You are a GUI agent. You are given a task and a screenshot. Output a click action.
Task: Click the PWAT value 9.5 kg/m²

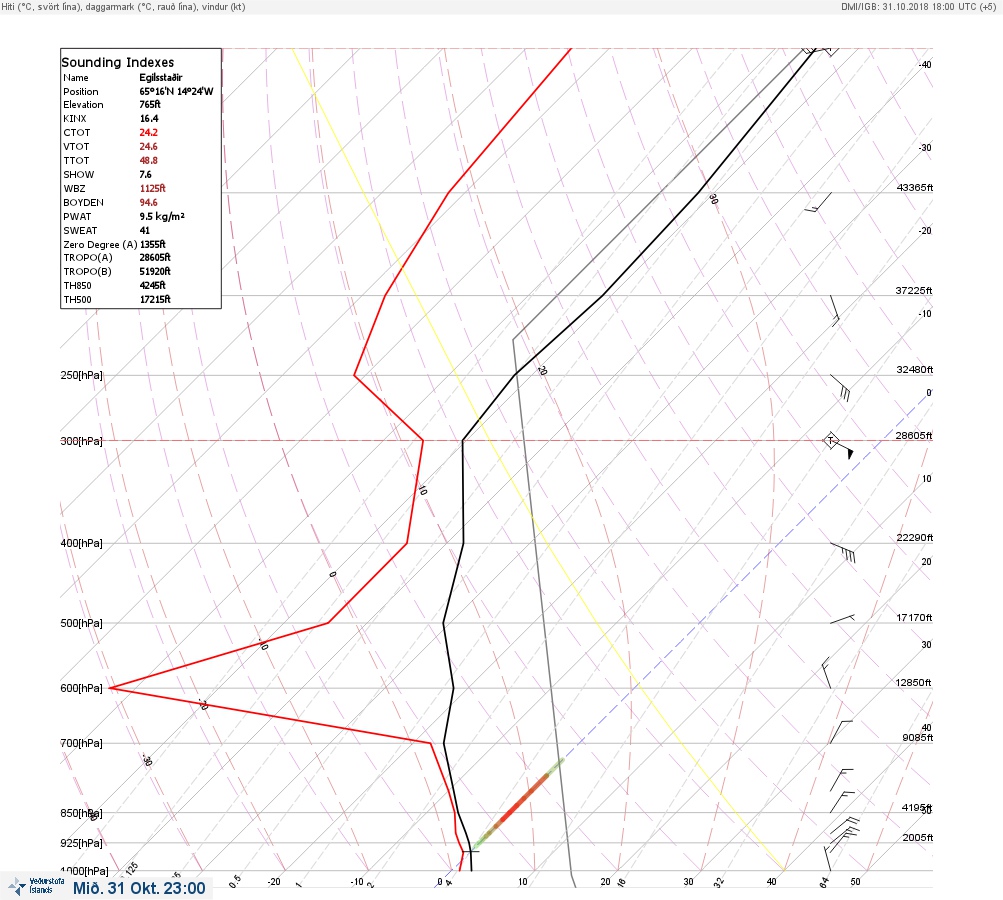(162, 216)
